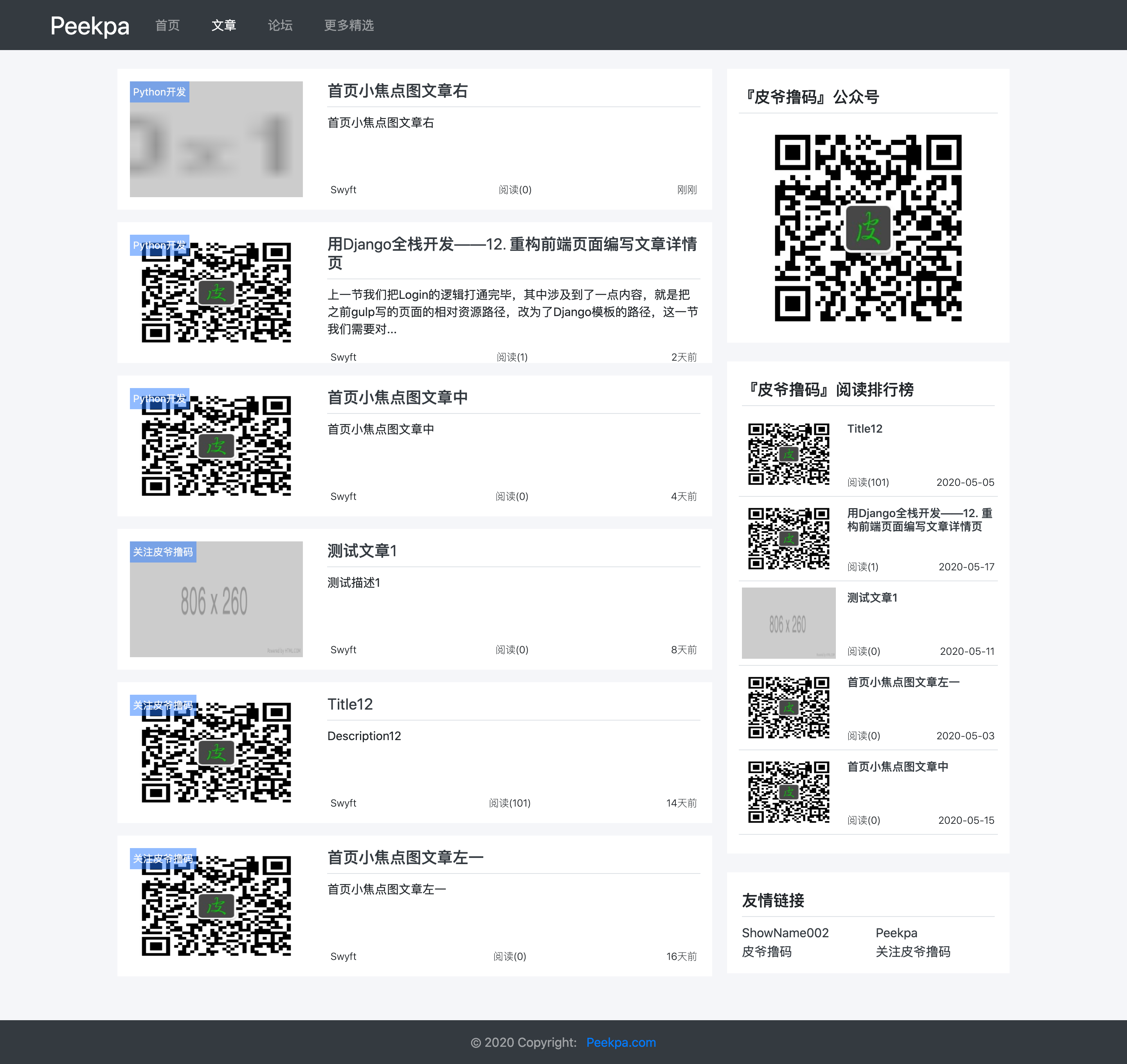Click the 806 x 260 thumbnail in main list
Viewport: 1127px width, 1064px height.
pyautogui.click(x=216, y=600)
